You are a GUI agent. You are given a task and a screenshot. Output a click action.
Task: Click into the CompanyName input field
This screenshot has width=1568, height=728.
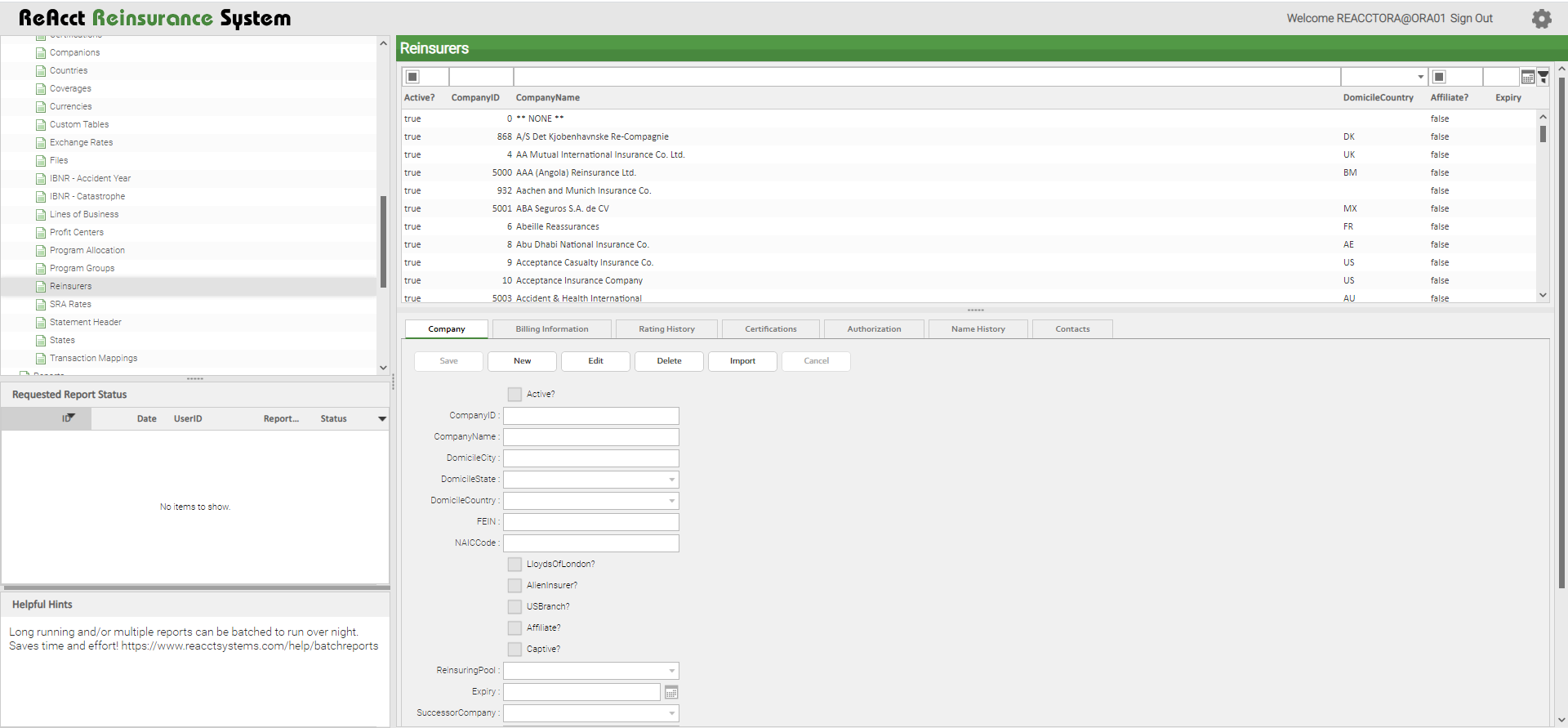590,437
